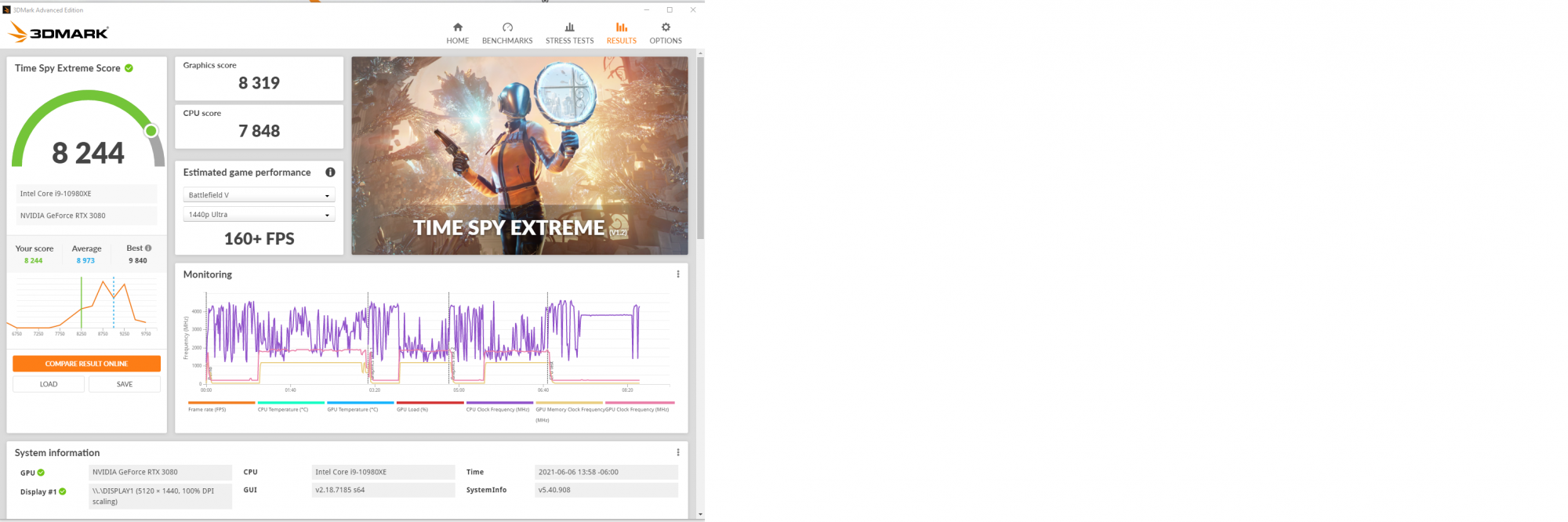Click green check next to GPU label
This screenshot has width=1568, height=522.
41,473
